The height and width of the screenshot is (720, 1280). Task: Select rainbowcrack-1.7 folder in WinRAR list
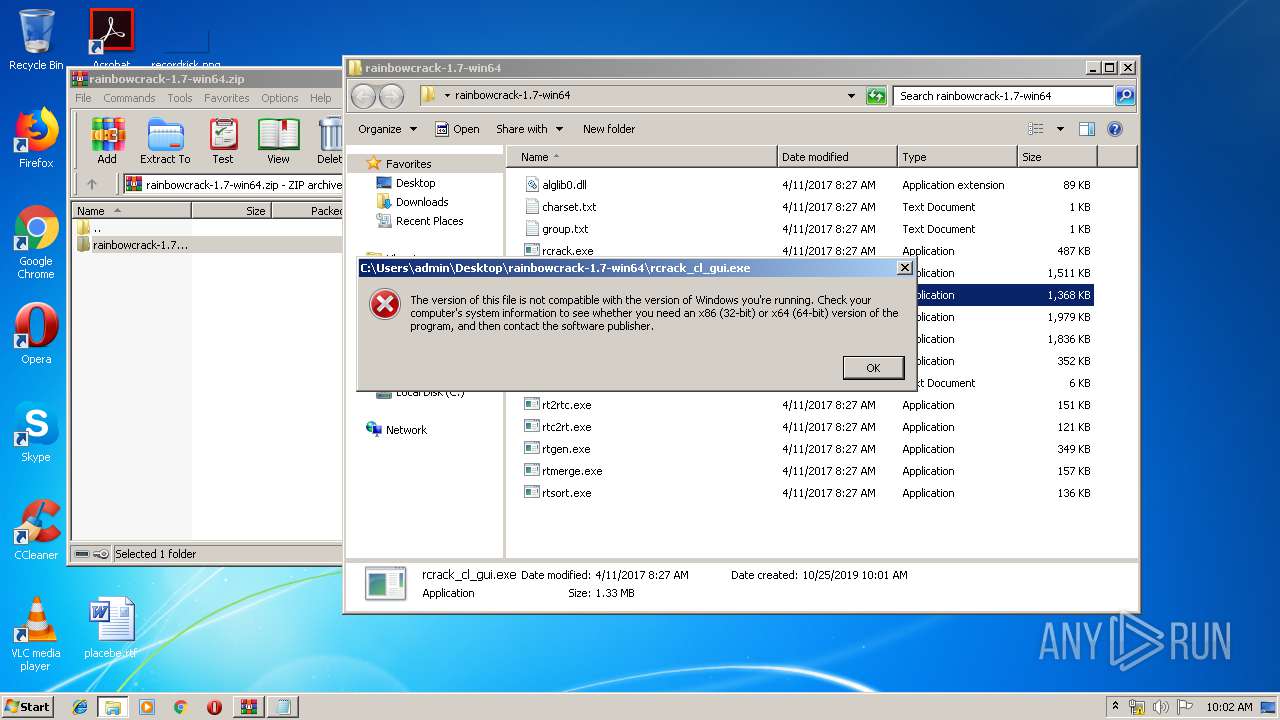coord(132,245)
